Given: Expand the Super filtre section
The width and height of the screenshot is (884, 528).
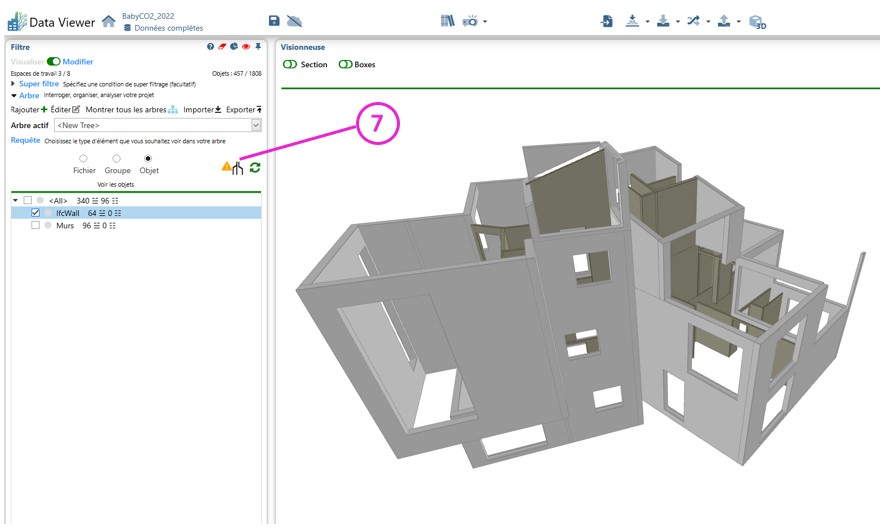Looking at the screenshot, I should [x=38, y=84].
